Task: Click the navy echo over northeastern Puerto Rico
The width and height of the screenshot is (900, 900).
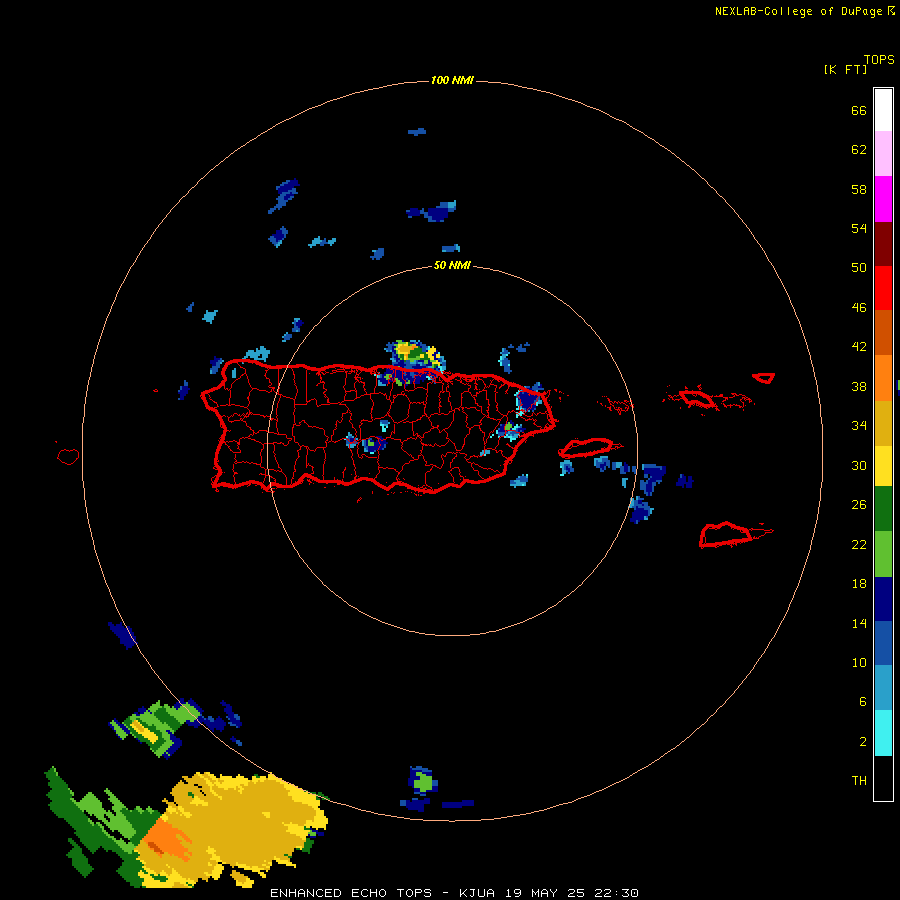Action: click(528, 399)
